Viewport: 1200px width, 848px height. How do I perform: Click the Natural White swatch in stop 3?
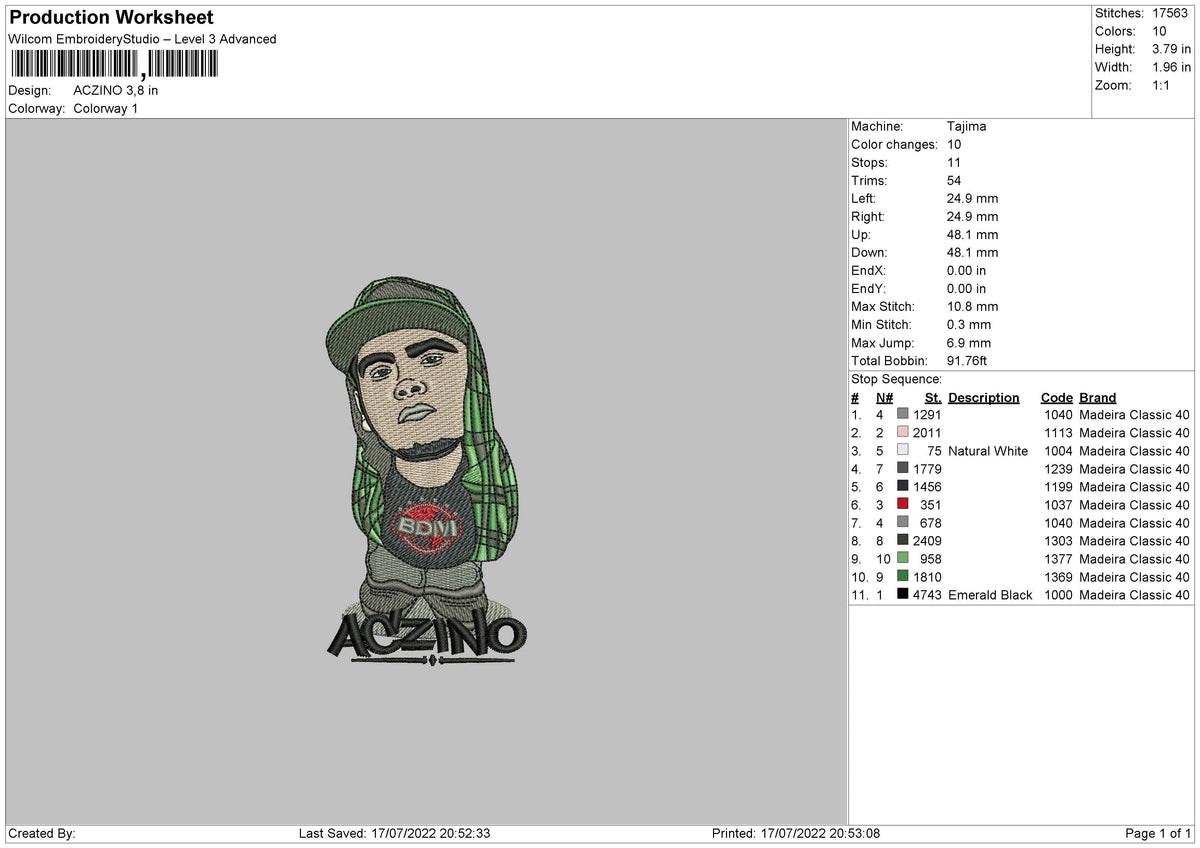pos(903,450)
